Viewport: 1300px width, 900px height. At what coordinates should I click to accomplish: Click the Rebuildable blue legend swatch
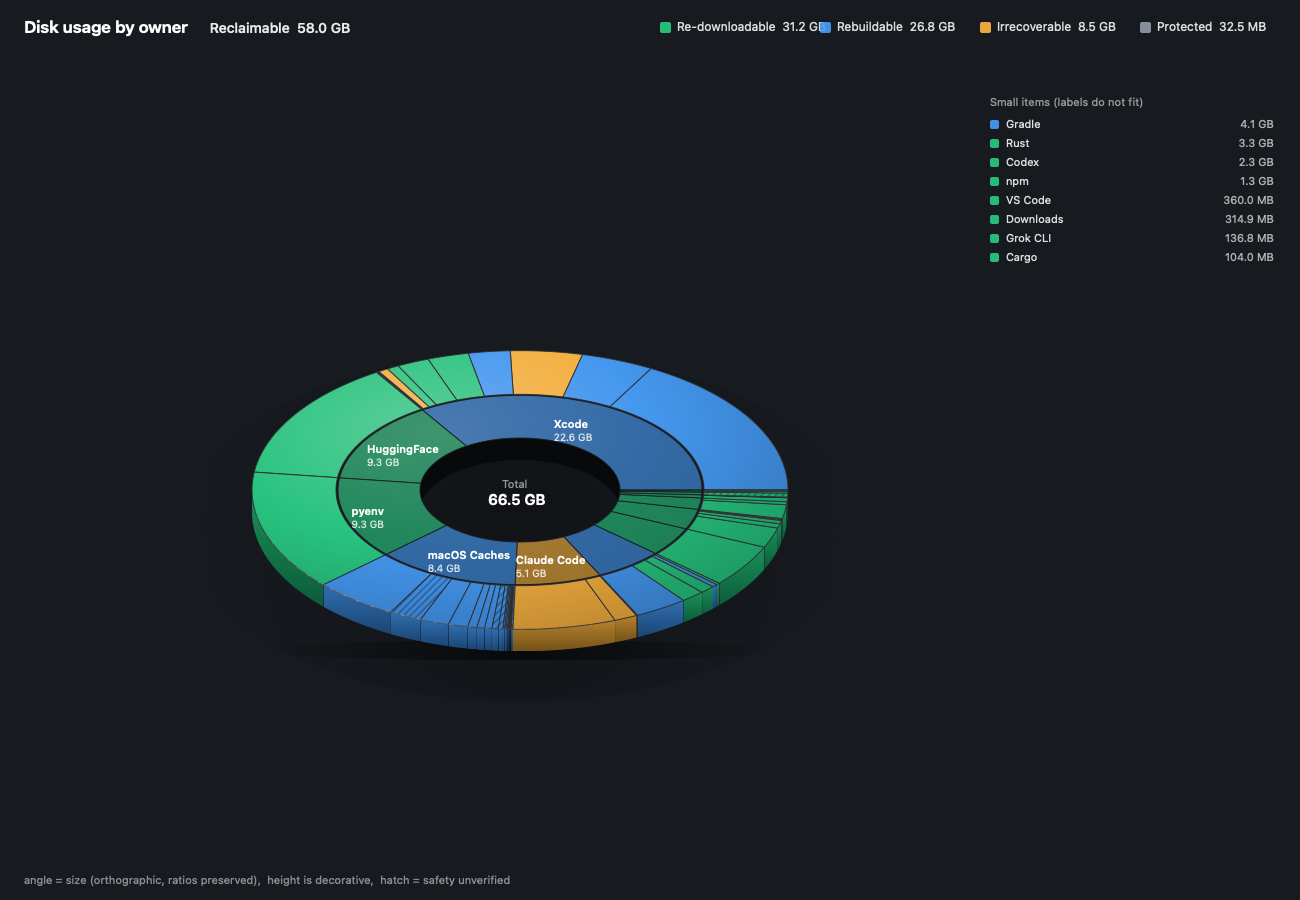825,27
